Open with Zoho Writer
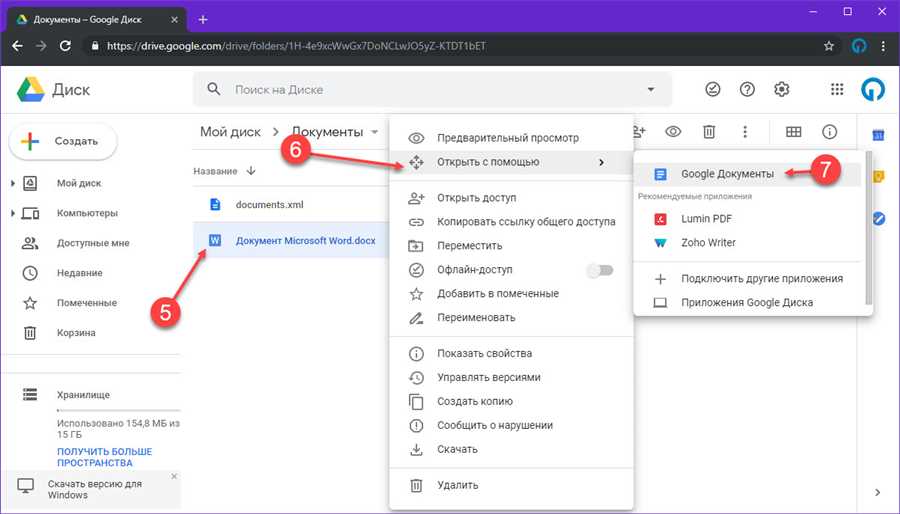The width and height of the screenshot is (900, 514). coord(748,243)
